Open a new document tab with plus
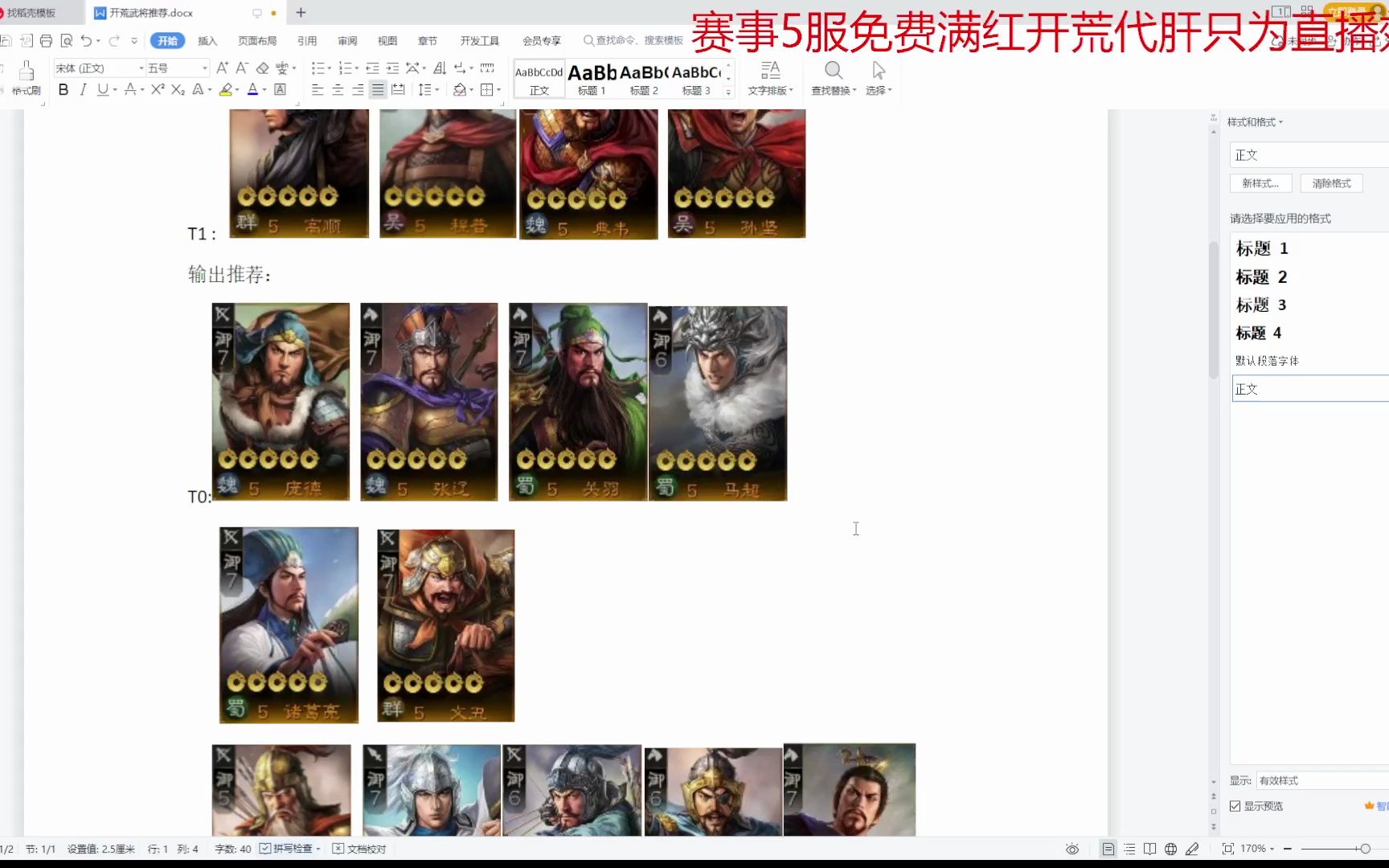The height and width of the screenshot is (868, 1389). coord(301,13)
